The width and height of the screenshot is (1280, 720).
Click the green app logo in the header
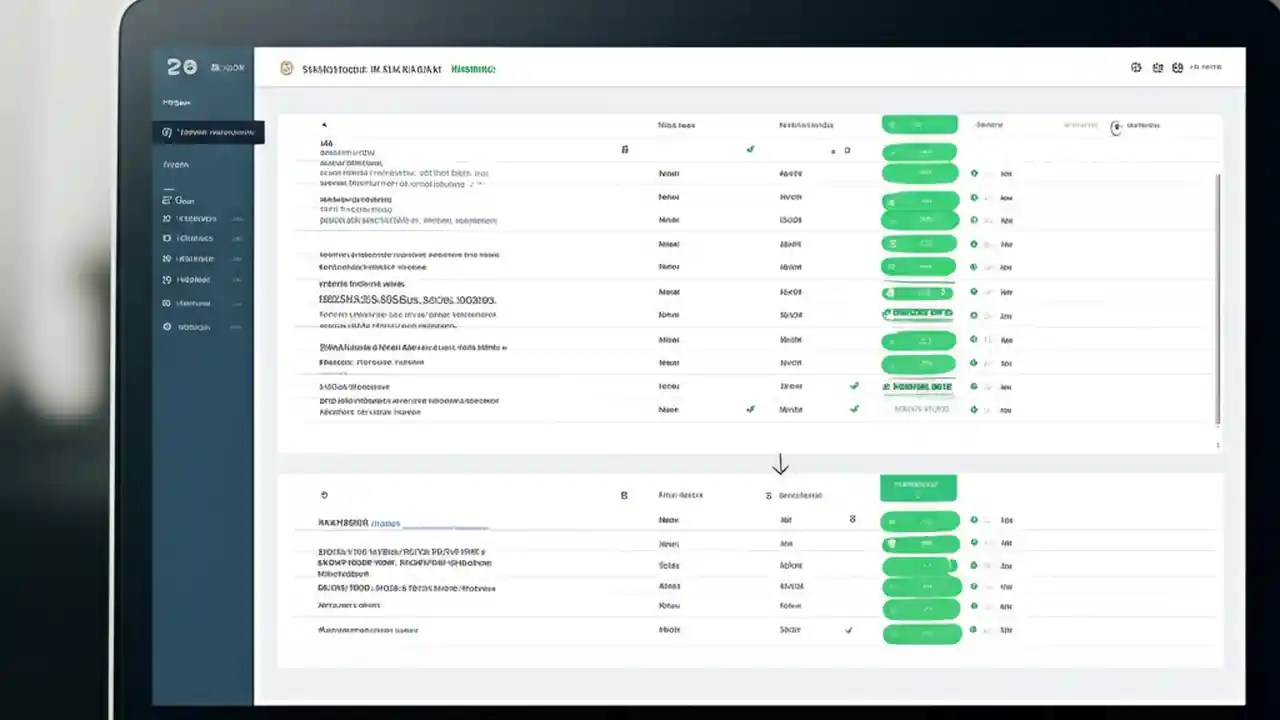coord(286,68)
